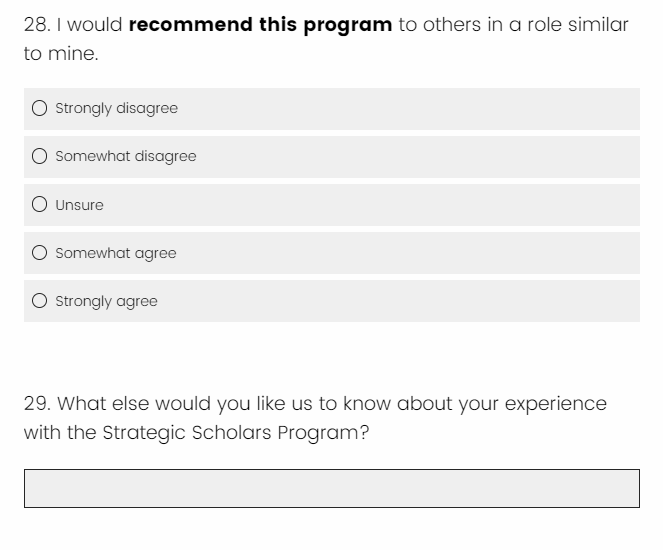Screen dimensions: 663x550
Task: Choose the "Somewhat disagree" radio circle
Action: coord(39,156)
